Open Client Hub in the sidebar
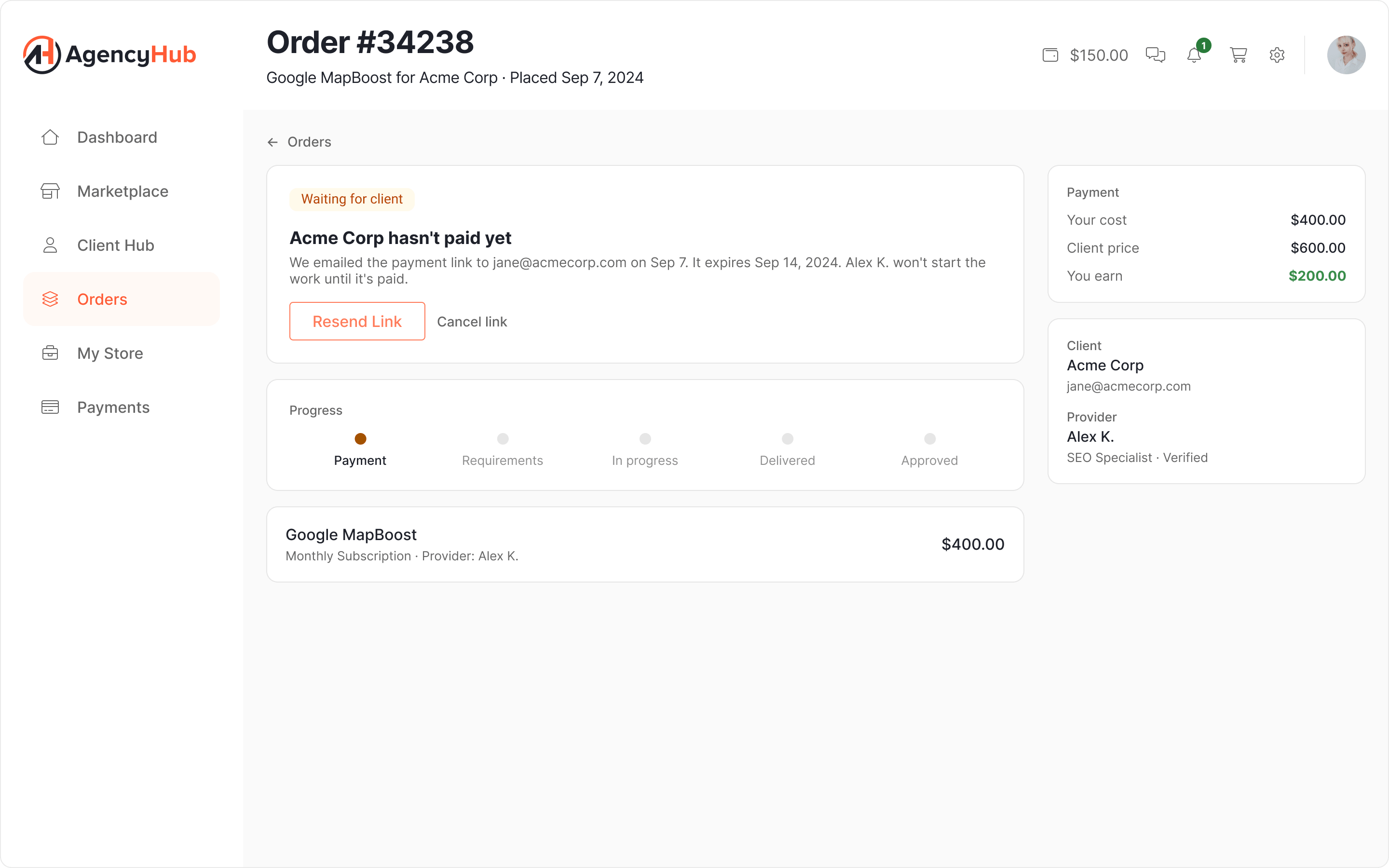The image size is (1389, 868). [x=121, y=245]
